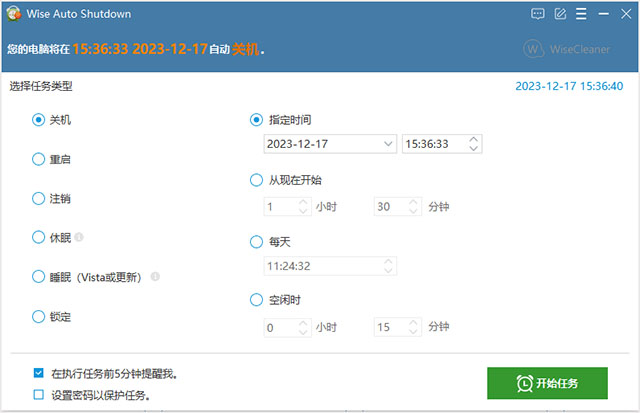
Task: Select the 重启 radio button
Action: (x=38, y=159)
